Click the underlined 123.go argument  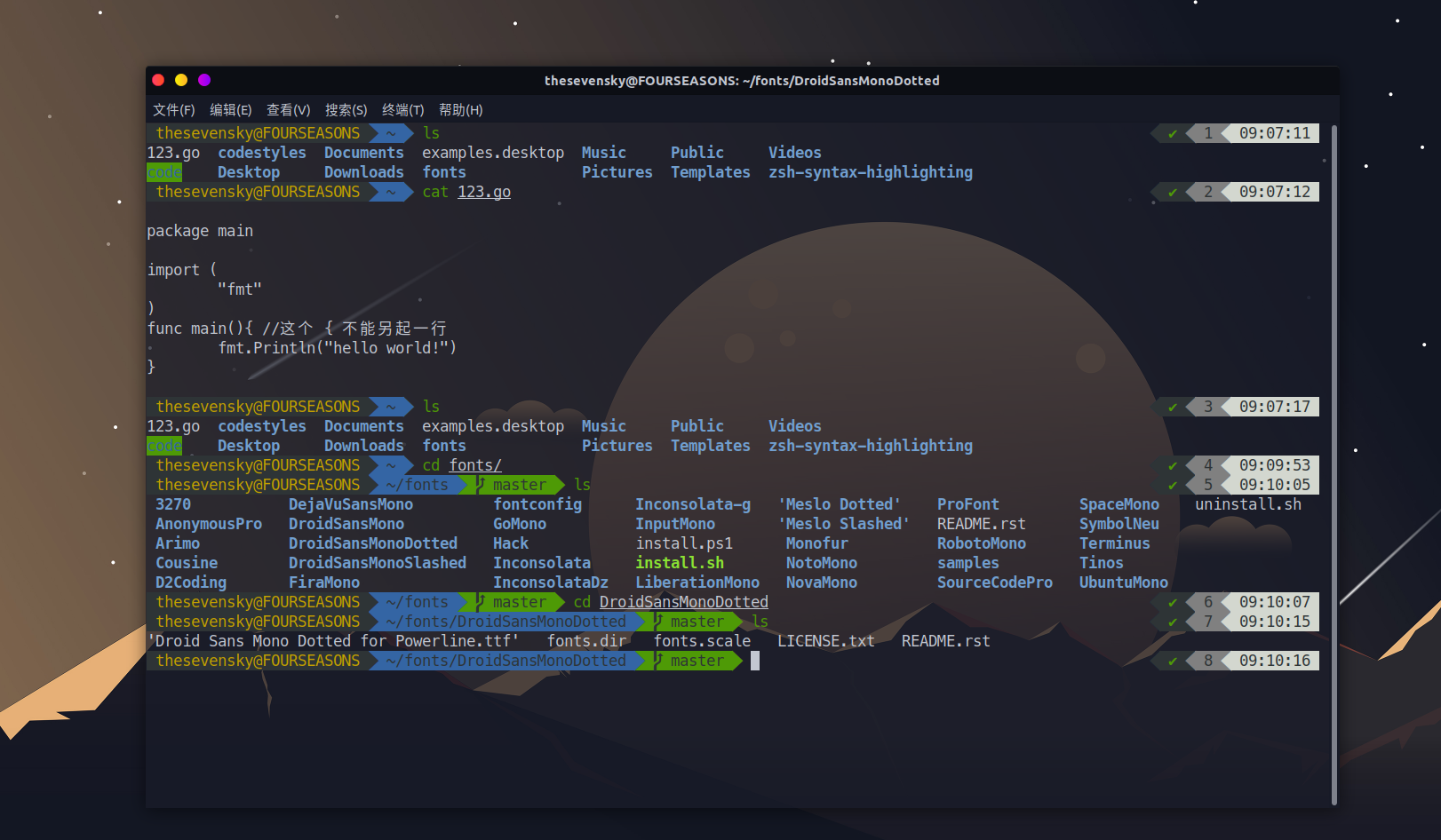483,192
